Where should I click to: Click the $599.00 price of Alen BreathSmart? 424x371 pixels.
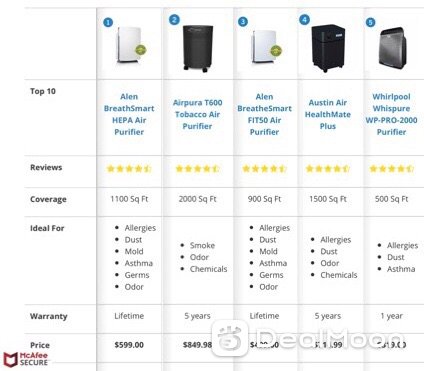(x=129, y=345)
